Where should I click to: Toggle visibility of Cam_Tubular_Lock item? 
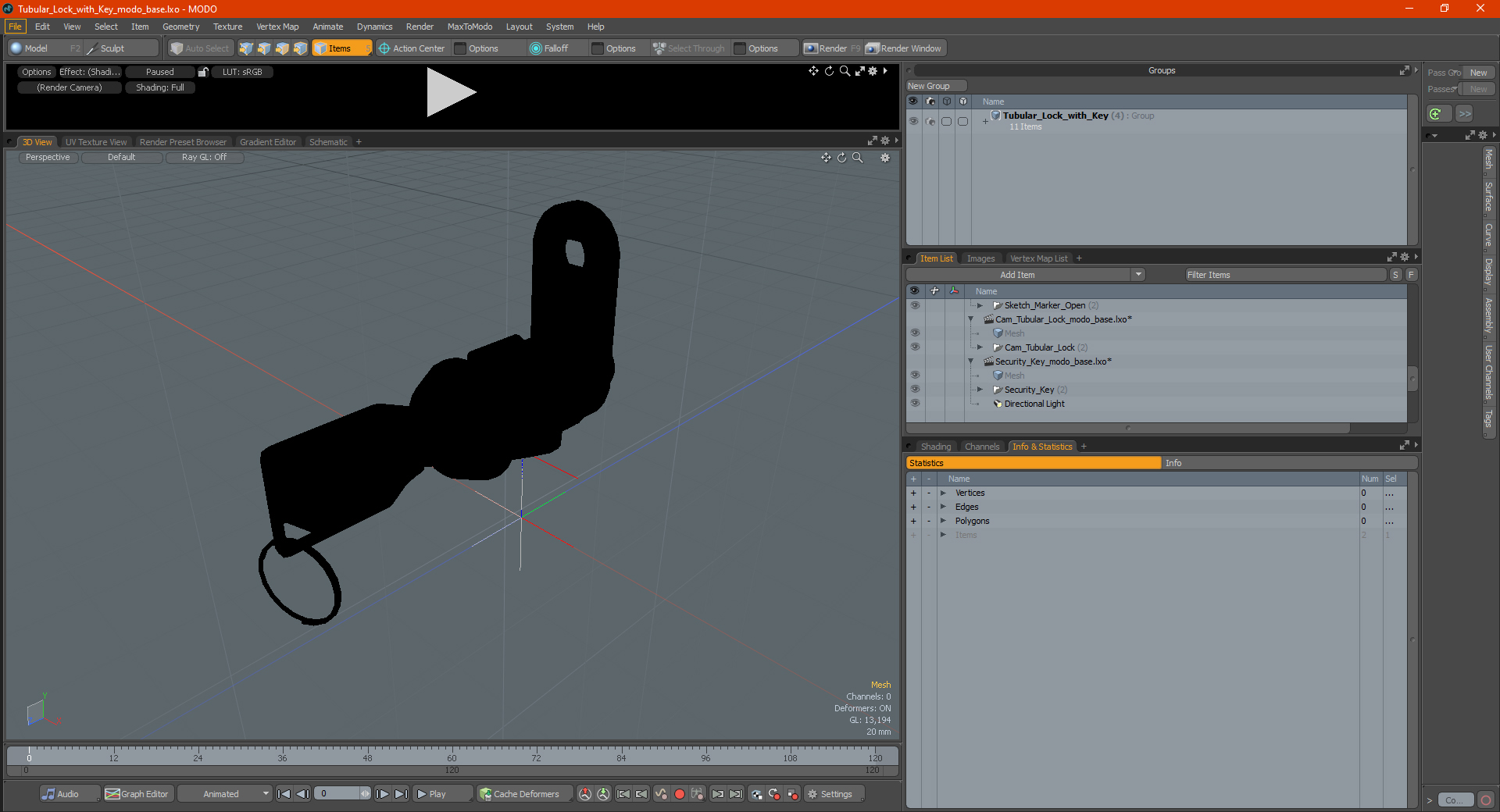coord(915,347)
